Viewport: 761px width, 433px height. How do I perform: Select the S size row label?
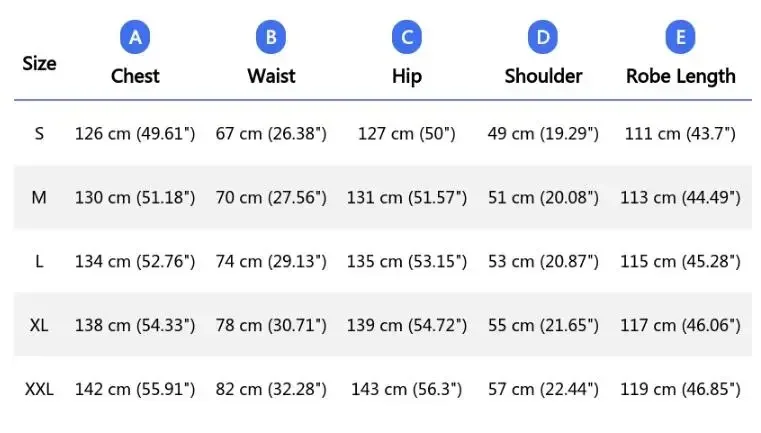coord(39,133)
